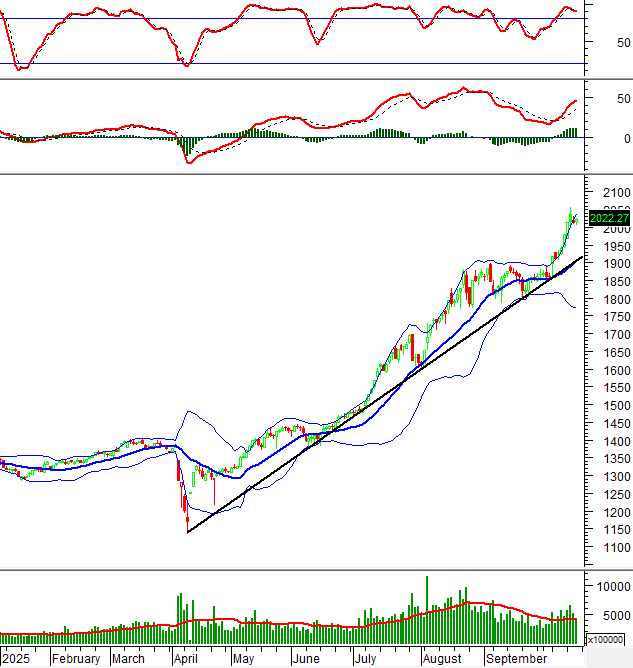633x668 pixels.
Task: Click the lower Bollinger band end in September
Action: coord(574,307)
